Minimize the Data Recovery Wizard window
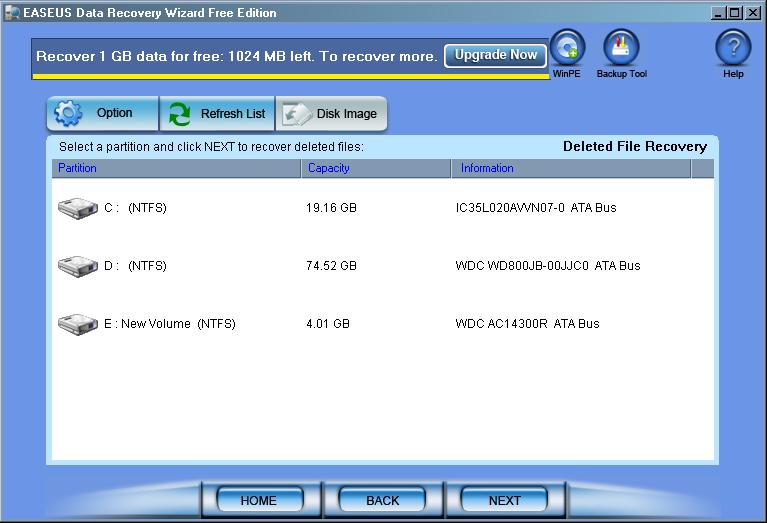Viewport: 767px width, 523px height. point(718,13)
